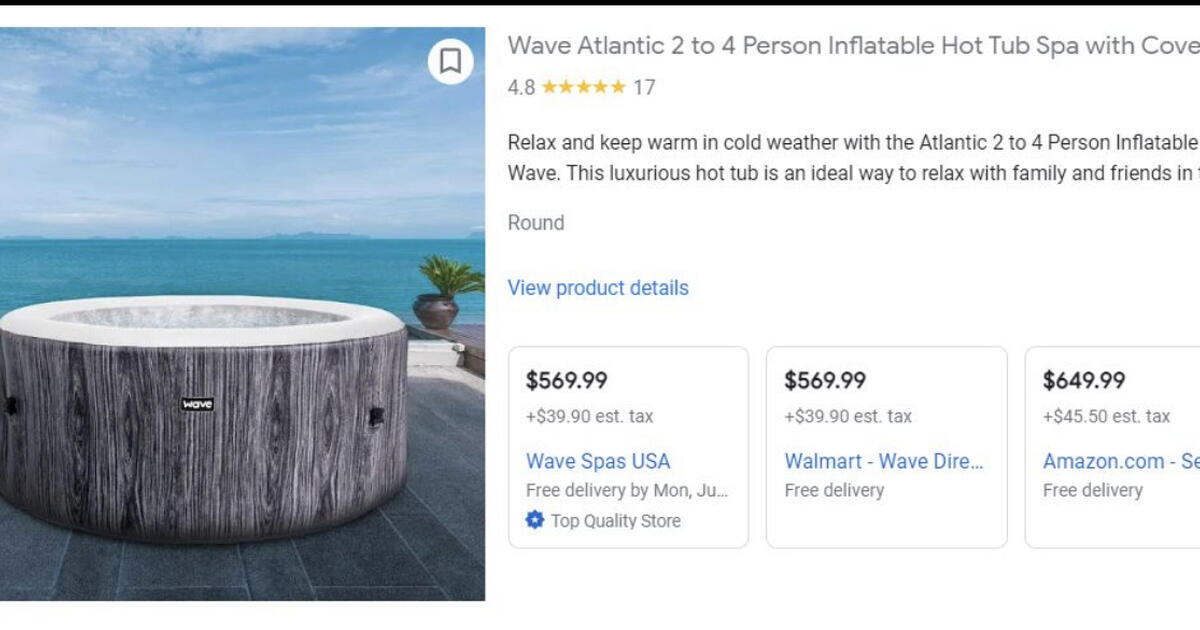Open the View product details link
1200x630 pixels.
[597, 288]
